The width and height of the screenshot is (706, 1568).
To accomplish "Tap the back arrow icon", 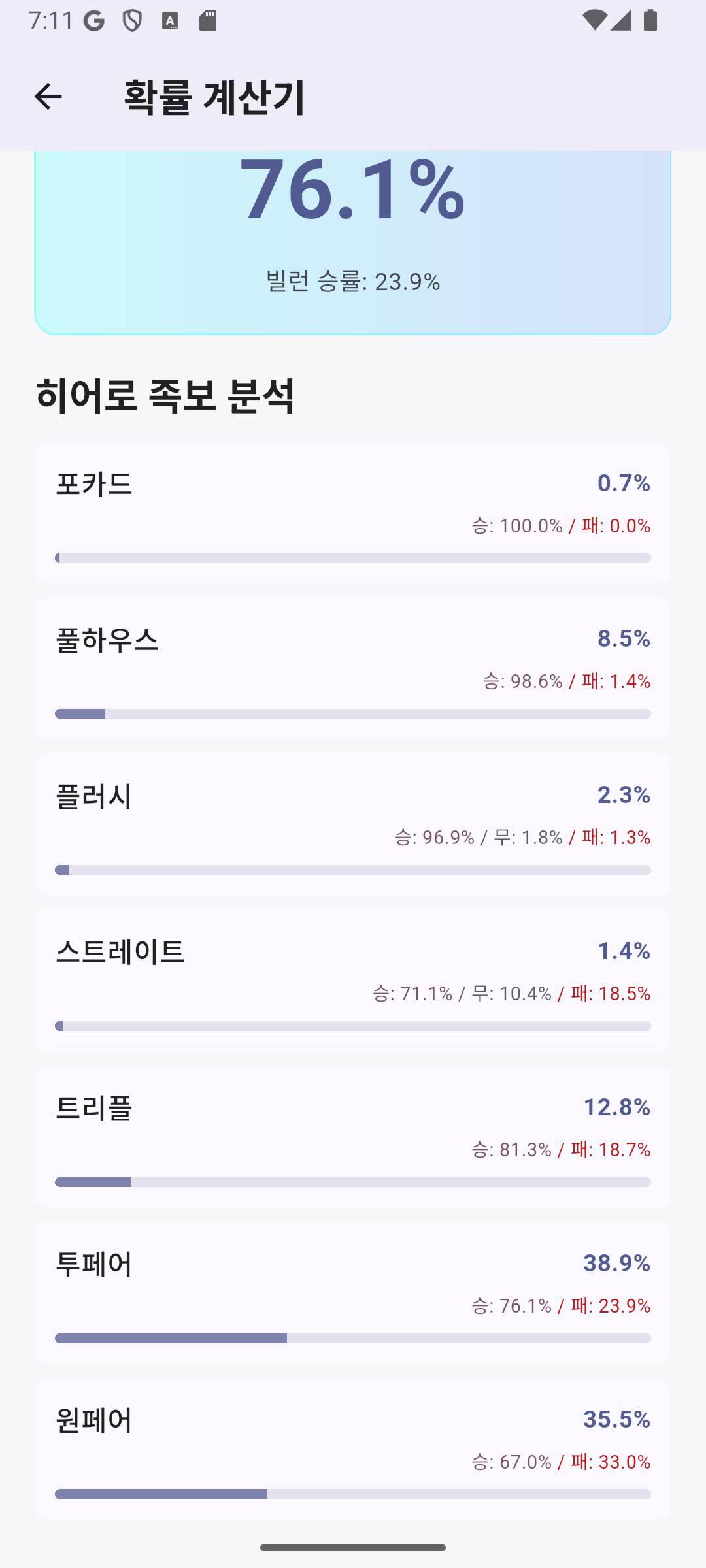I will click(48, 97).
